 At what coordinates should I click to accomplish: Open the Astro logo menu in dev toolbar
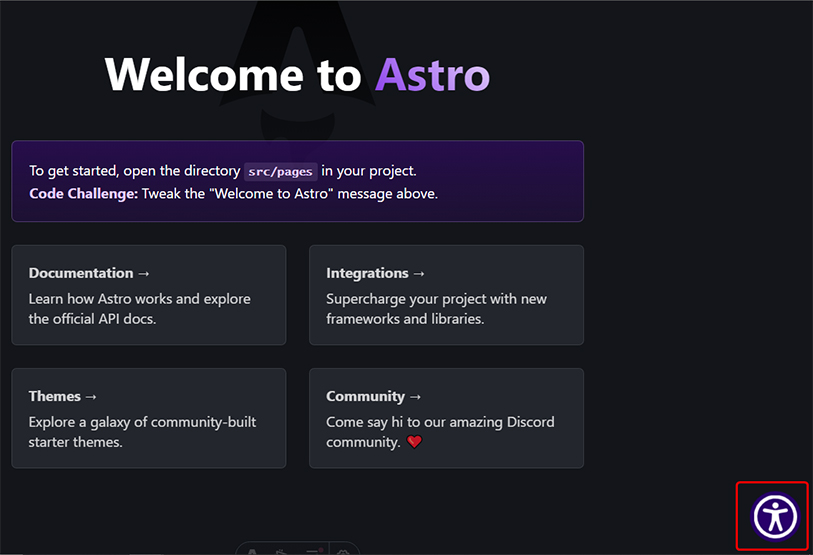[x=253, y=551]
